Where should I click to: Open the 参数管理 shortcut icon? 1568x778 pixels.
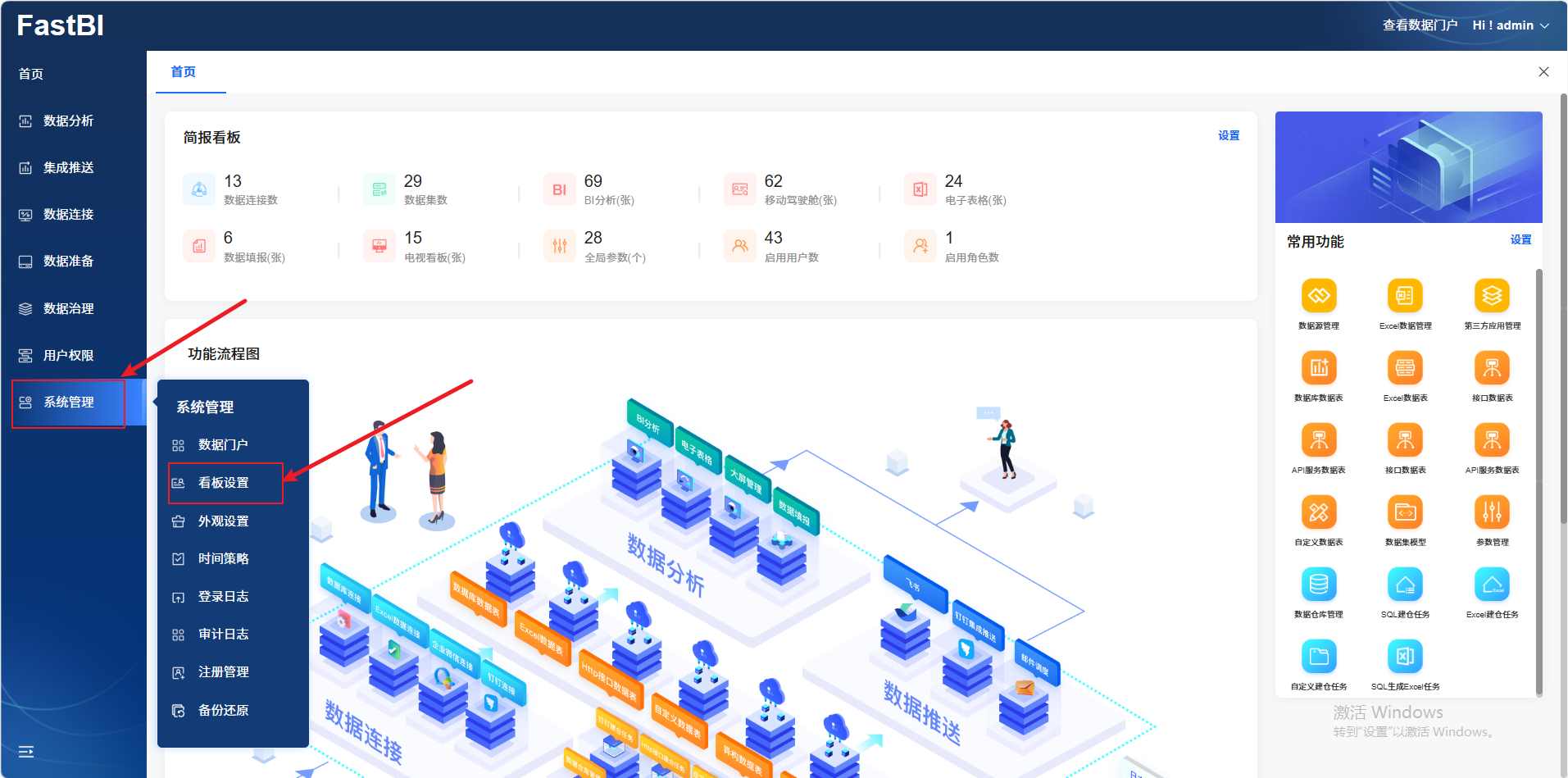1491,512
